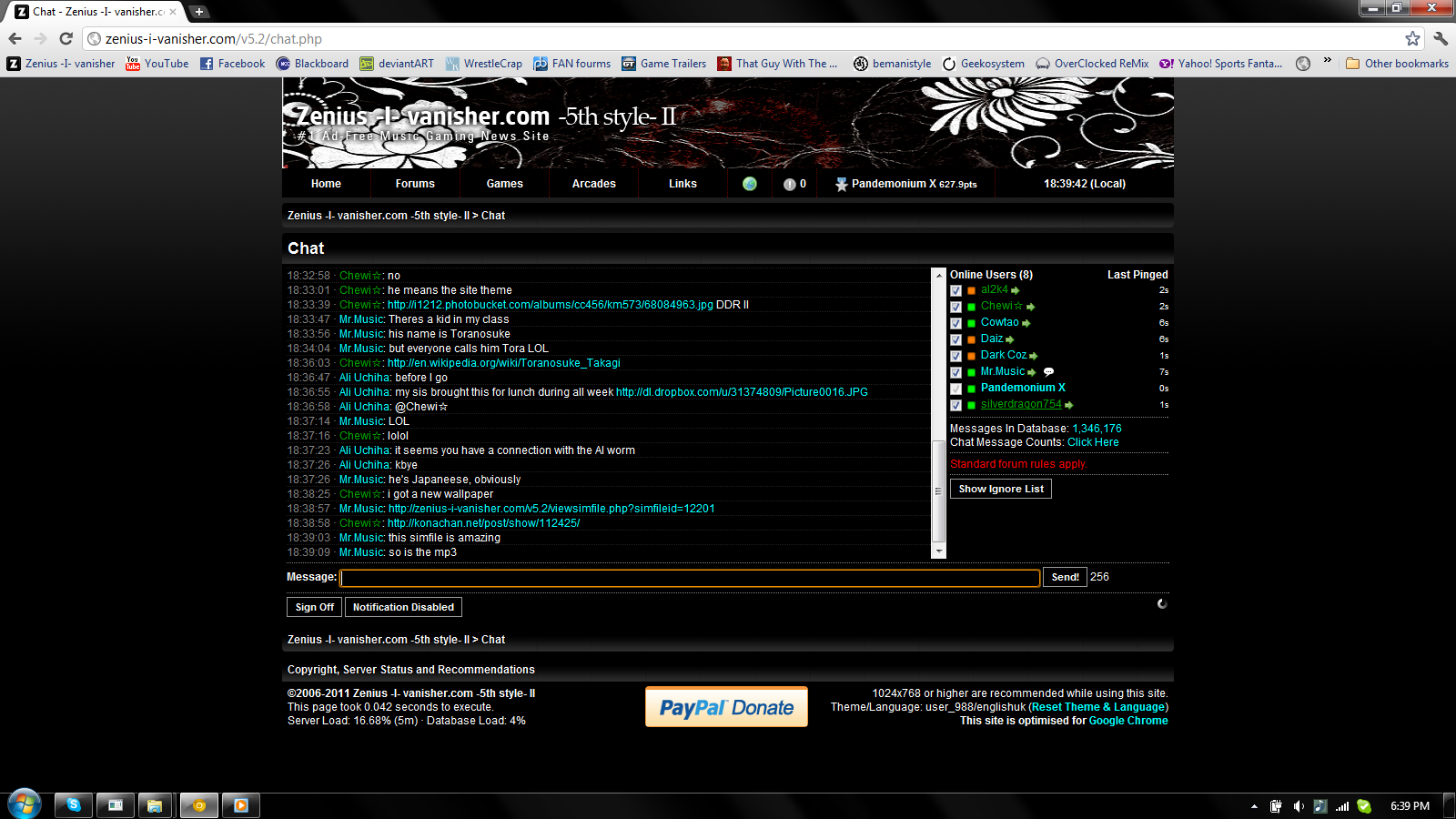The image size is (1456, 819).
Task: Click the PayPal Donate button
Action: point(726,707)
